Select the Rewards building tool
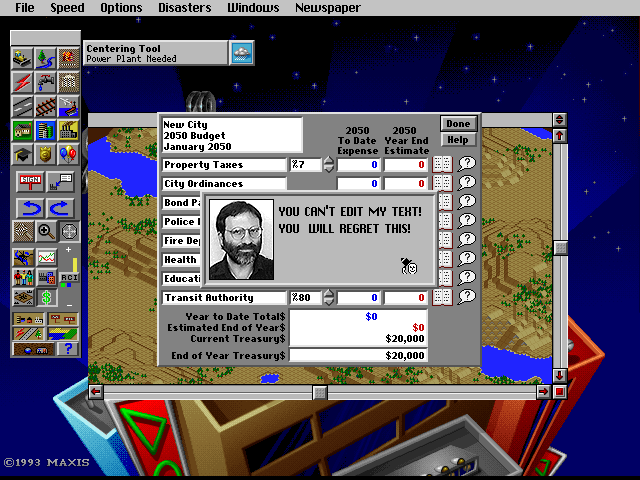640x480 pixels. 69,82
